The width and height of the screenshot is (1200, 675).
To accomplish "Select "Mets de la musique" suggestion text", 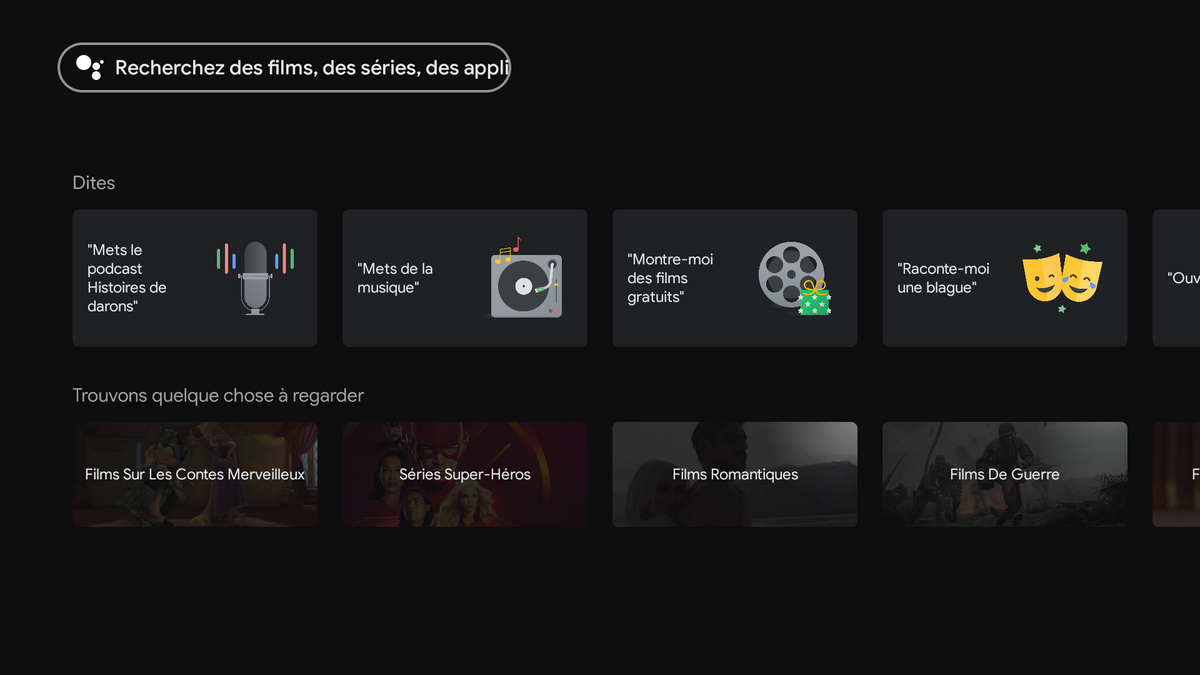I will (x=395, y=278).
